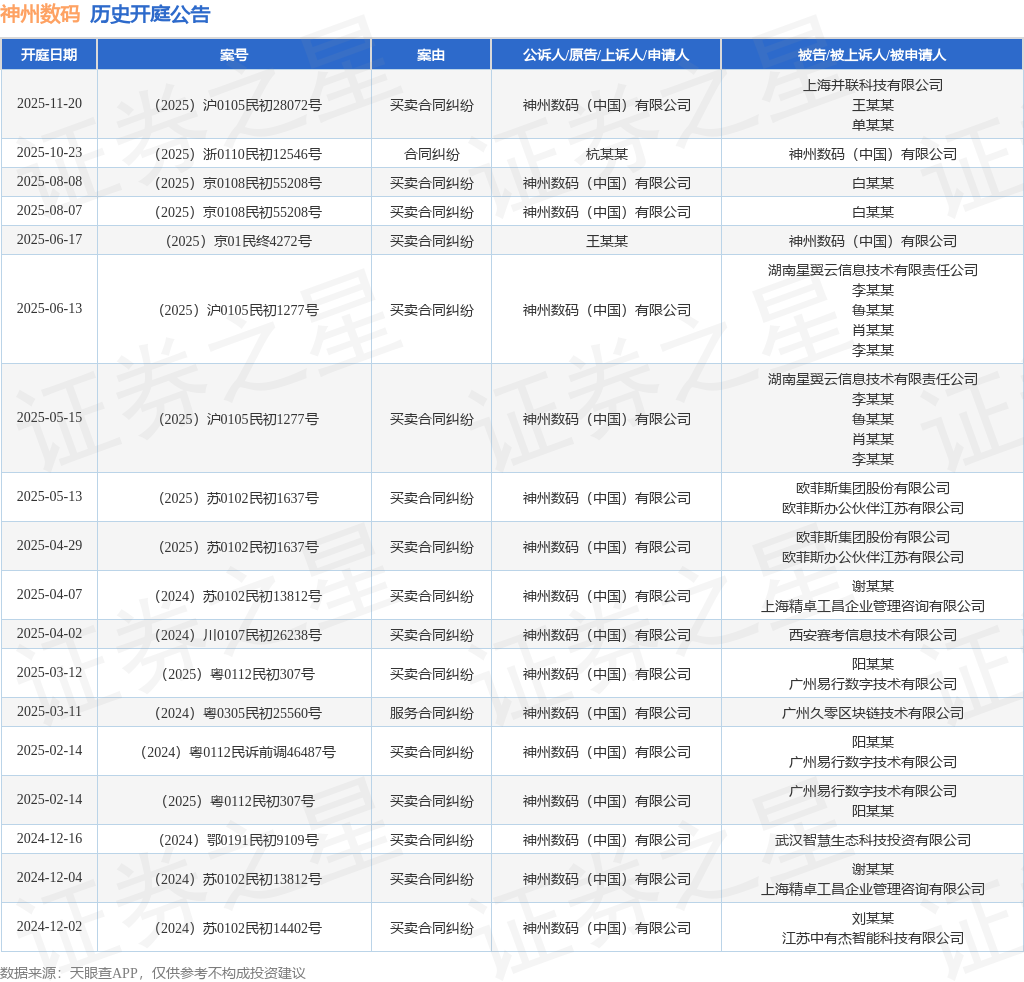The height and width of the screenshot is (982, 1024).
Task: Click the 被告/被上诉人/被申请人 column header
Action: [872, 55]
